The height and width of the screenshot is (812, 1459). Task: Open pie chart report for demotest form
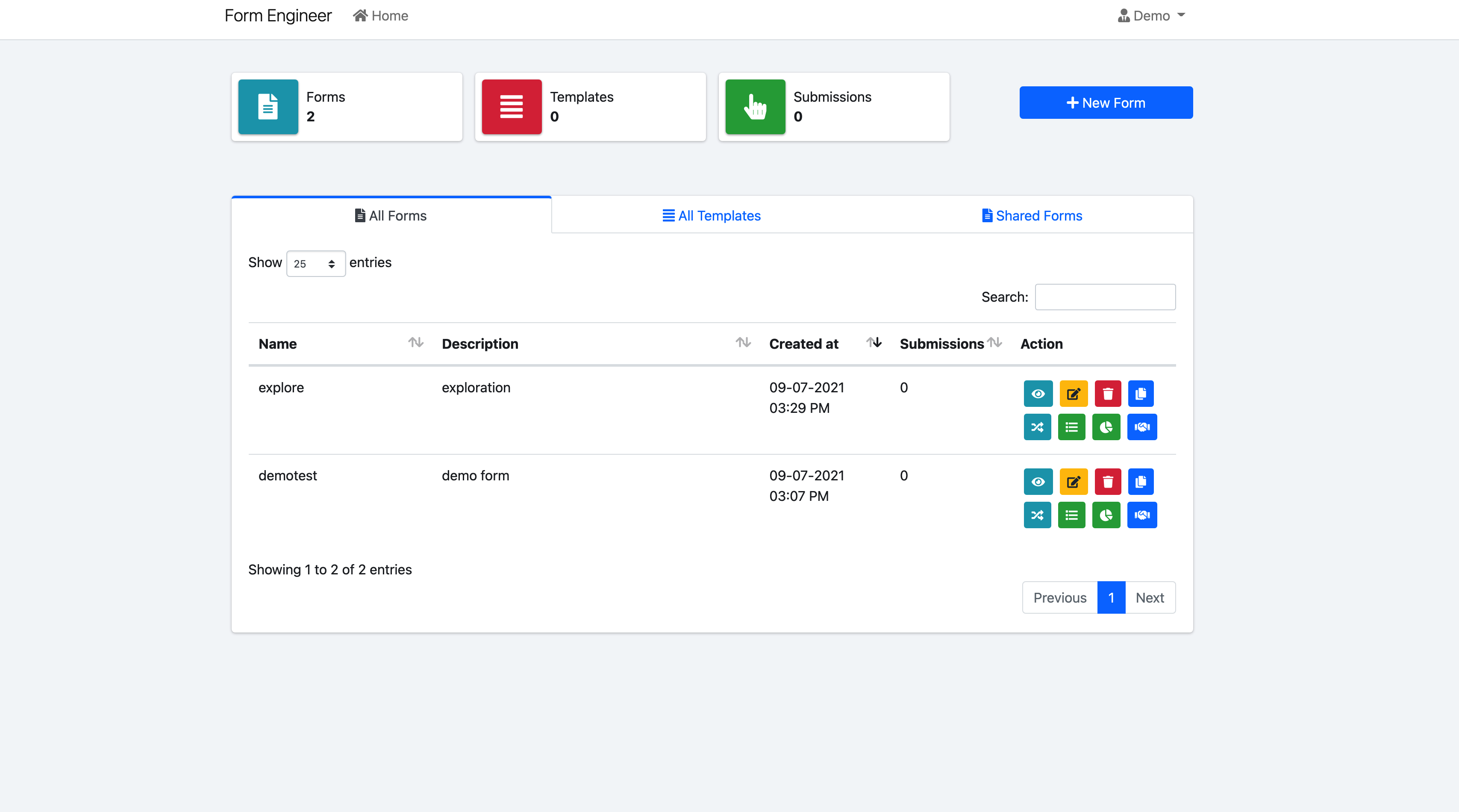1106,515
